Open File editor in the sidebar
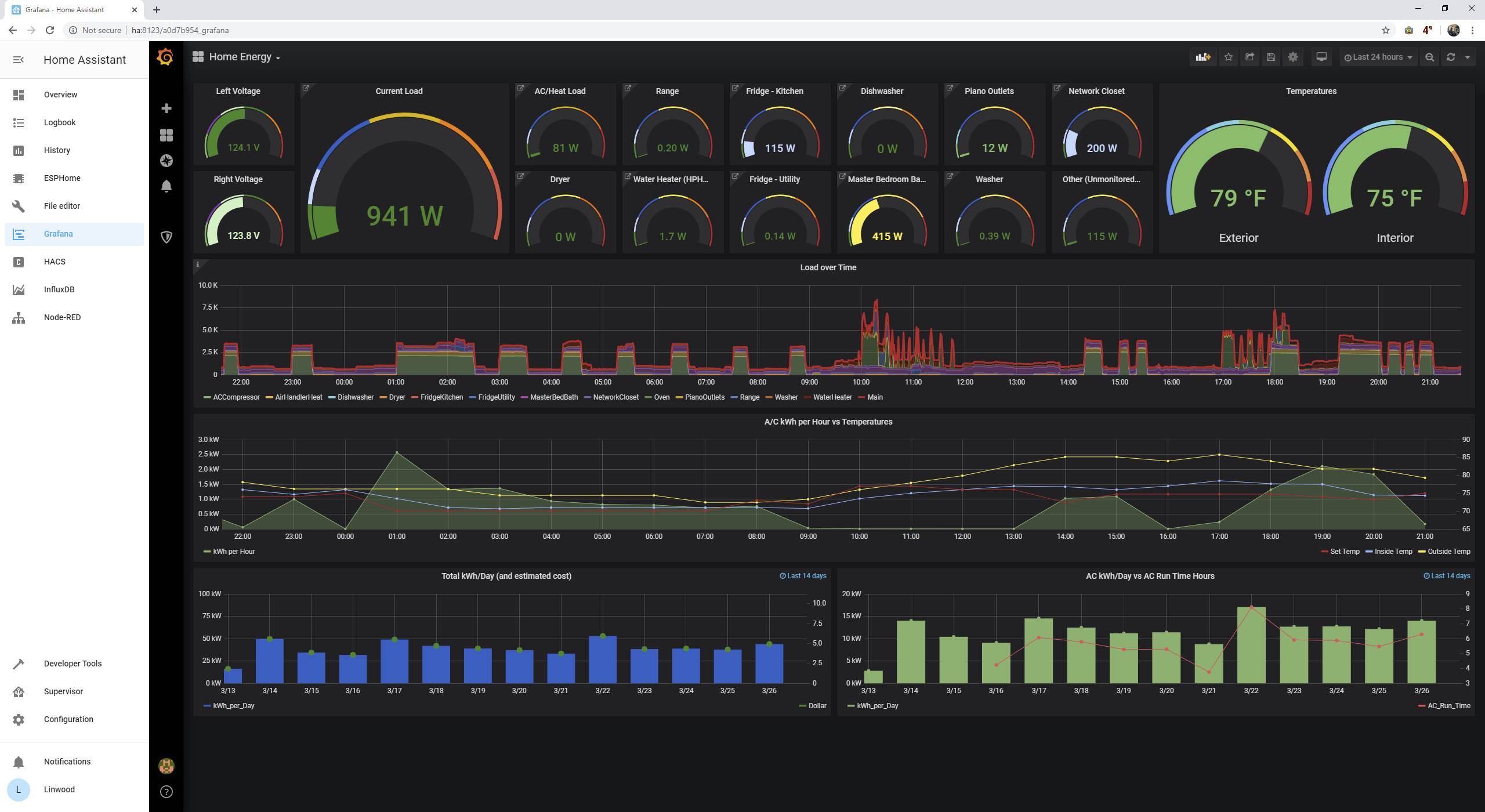The width and height of the screenshot is (1485, 812). point(74,206)
